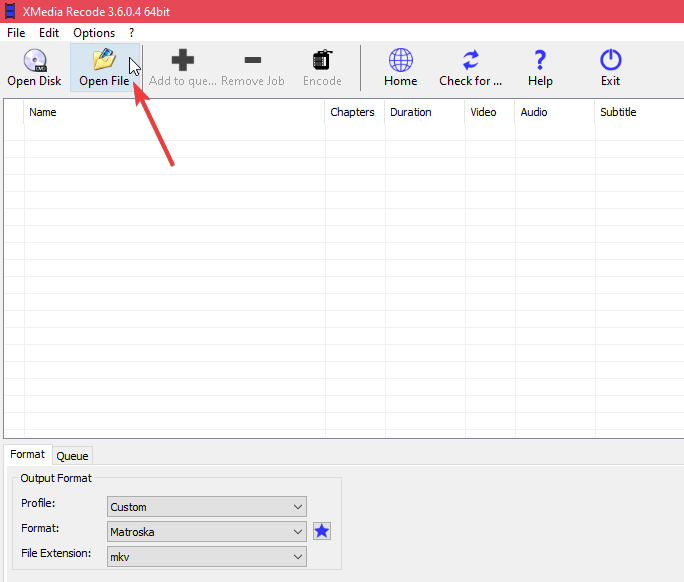The width and height of the screenshot is (684, 582).
Task: Click the Output Format group title
Action: [56, 478]
